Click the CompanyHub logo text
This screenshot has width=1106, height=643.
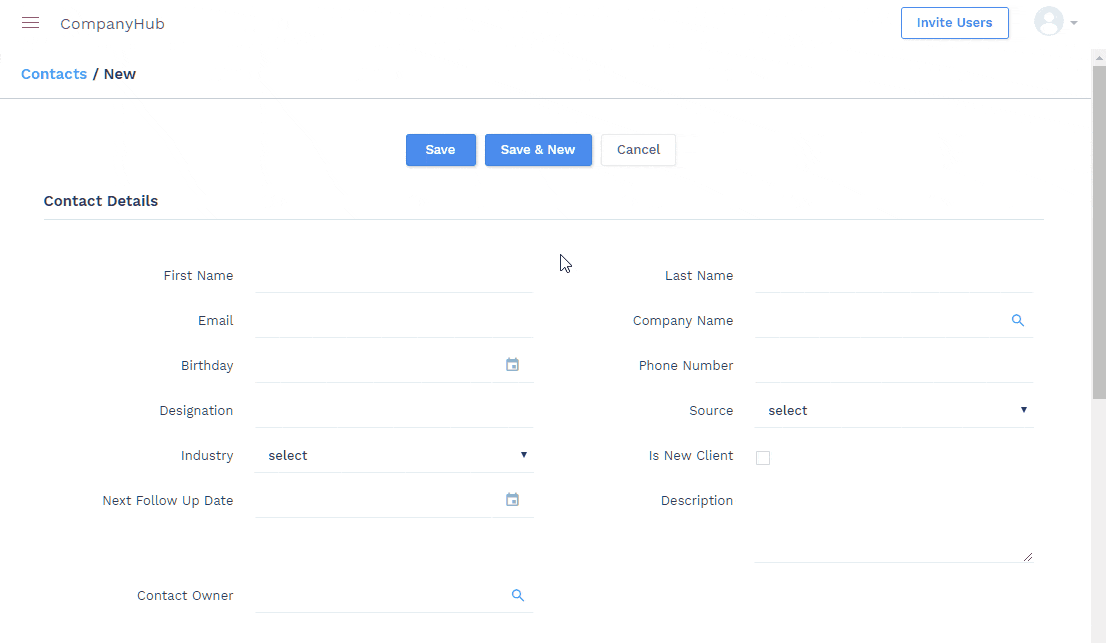(x=112, y=24)
